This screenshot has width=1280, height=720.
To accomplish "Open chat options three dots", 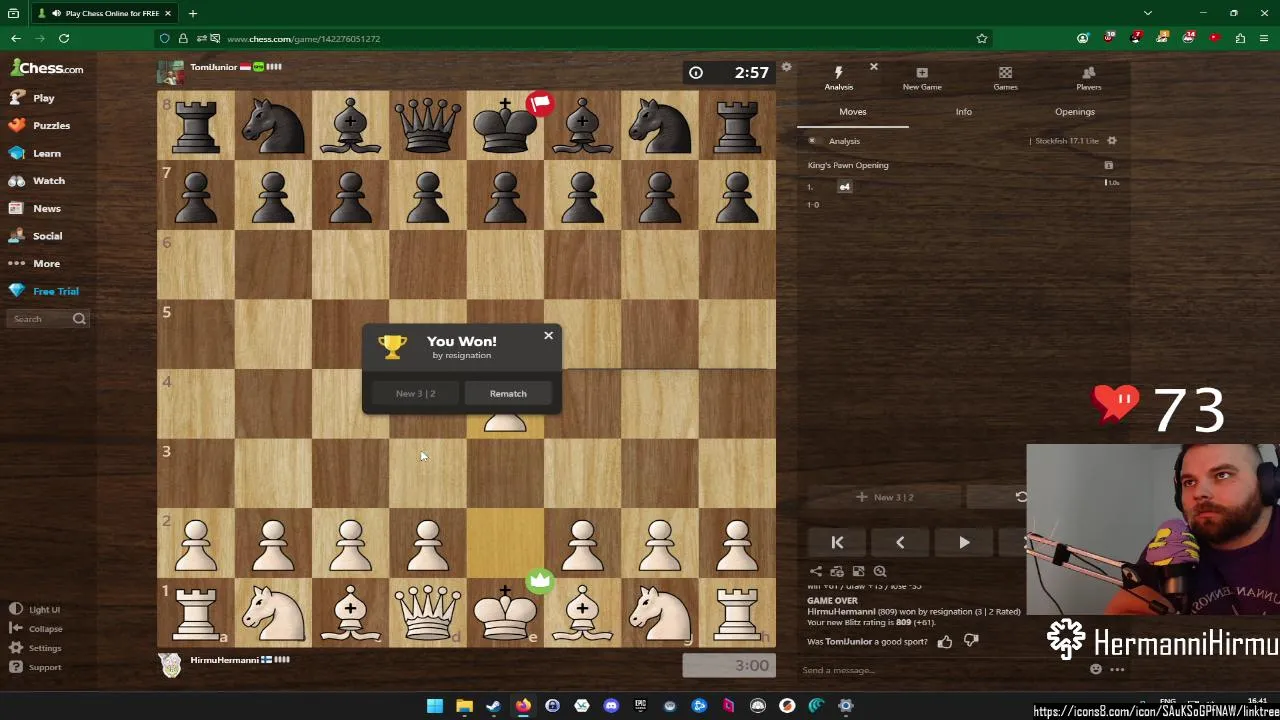I will pyautogui.click(x=1117, y=670).
